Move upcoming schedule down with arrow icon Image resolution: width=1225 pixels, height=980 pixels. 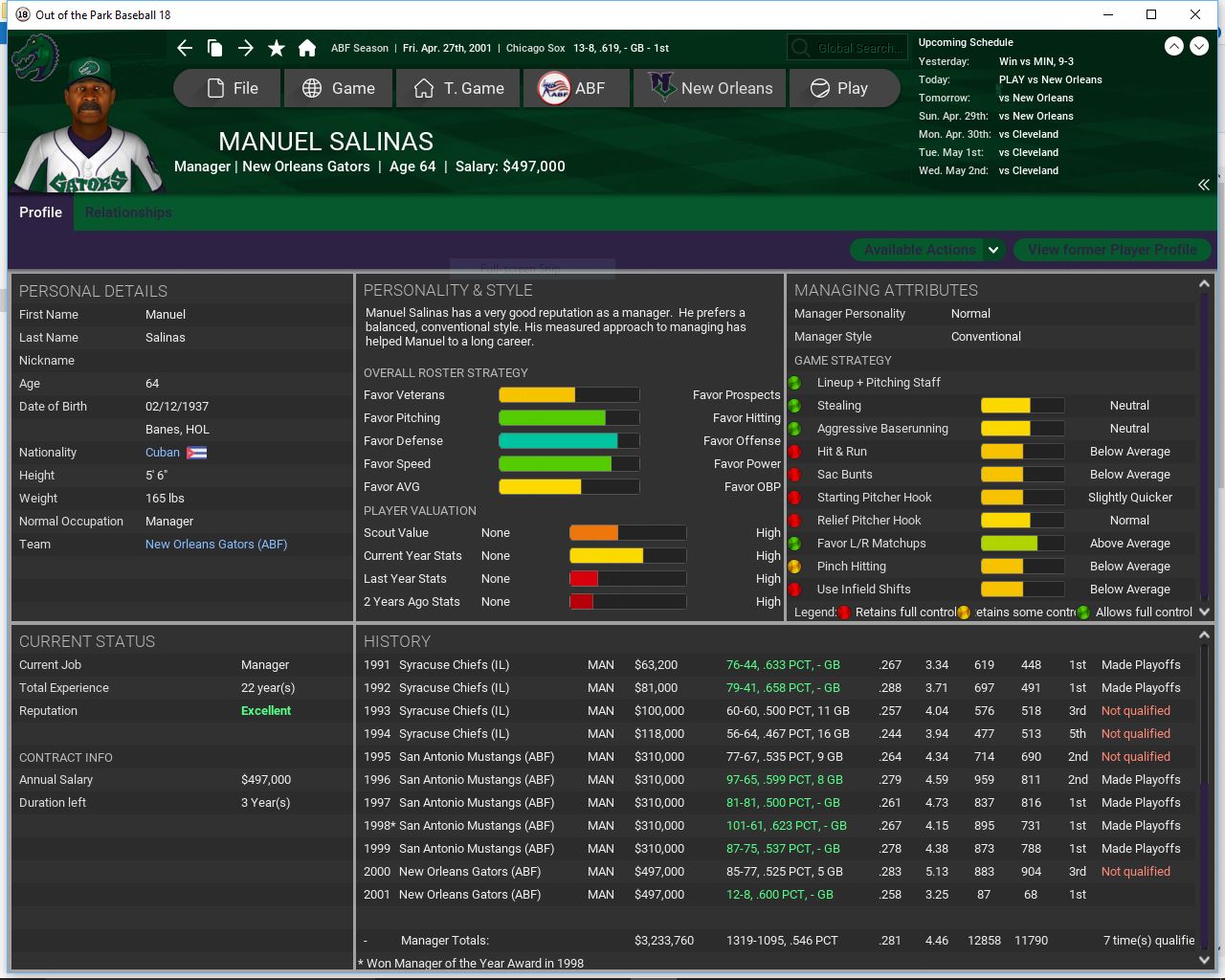(x=1199, y=46)
